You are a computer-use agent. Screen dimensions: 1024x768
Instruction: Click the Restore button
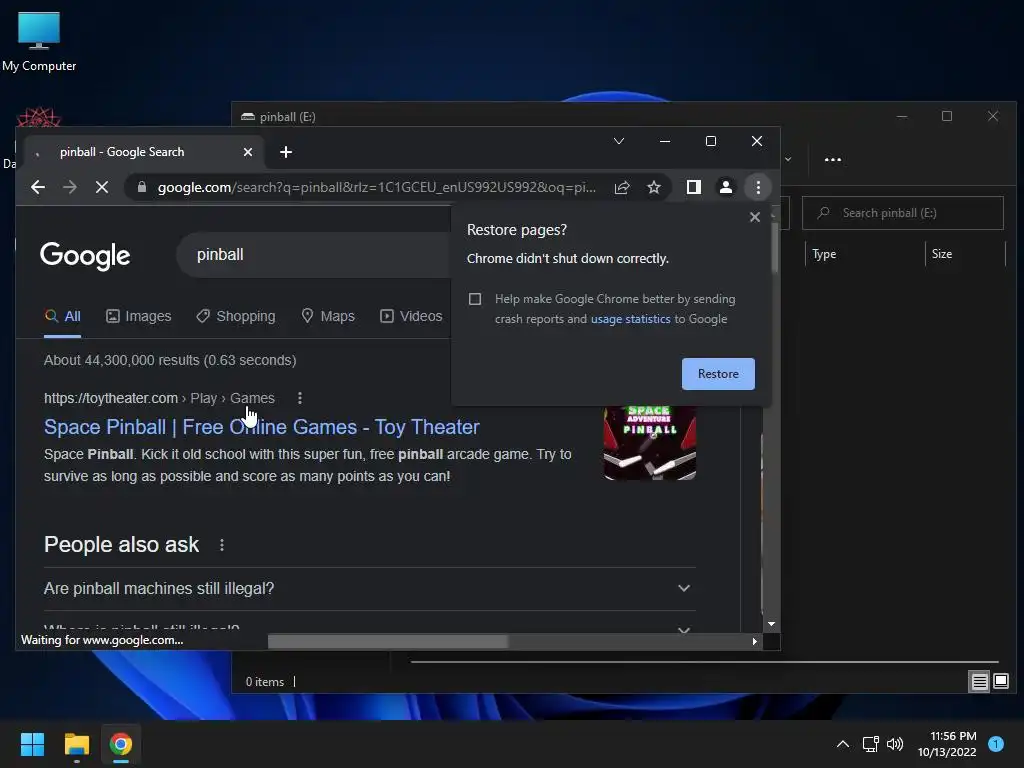click(718, 374)
